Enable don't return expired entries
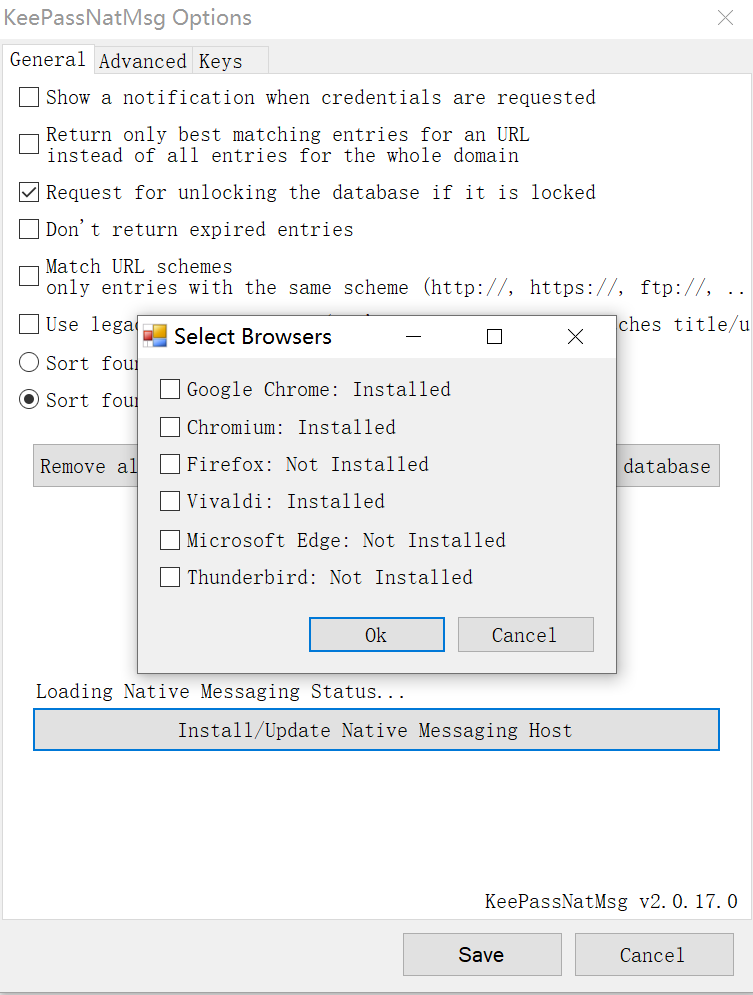The width and height of the screenshot is (753, 995). [x=28, y=228]
